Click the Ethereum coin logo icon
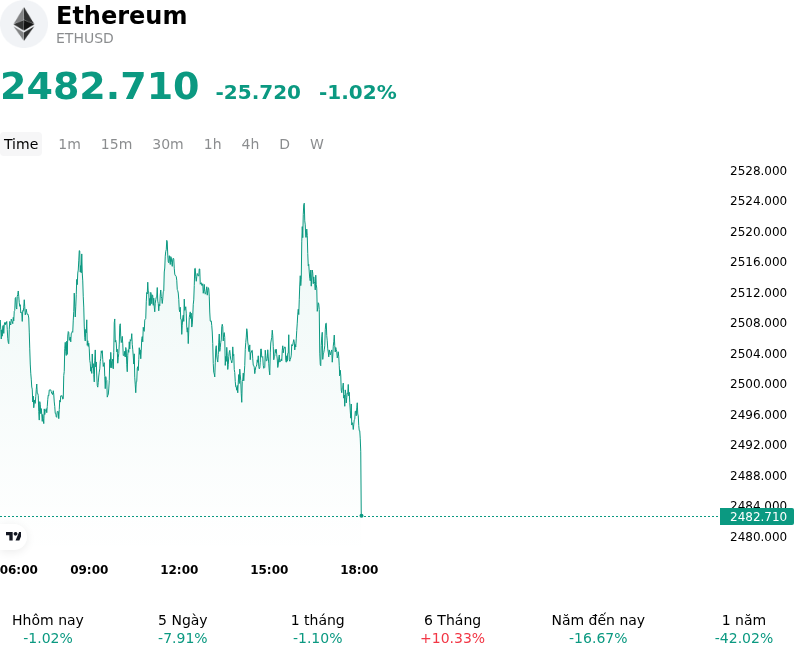Image resolution: width=800 pixels, height=658 pixels. click(23, 24)
